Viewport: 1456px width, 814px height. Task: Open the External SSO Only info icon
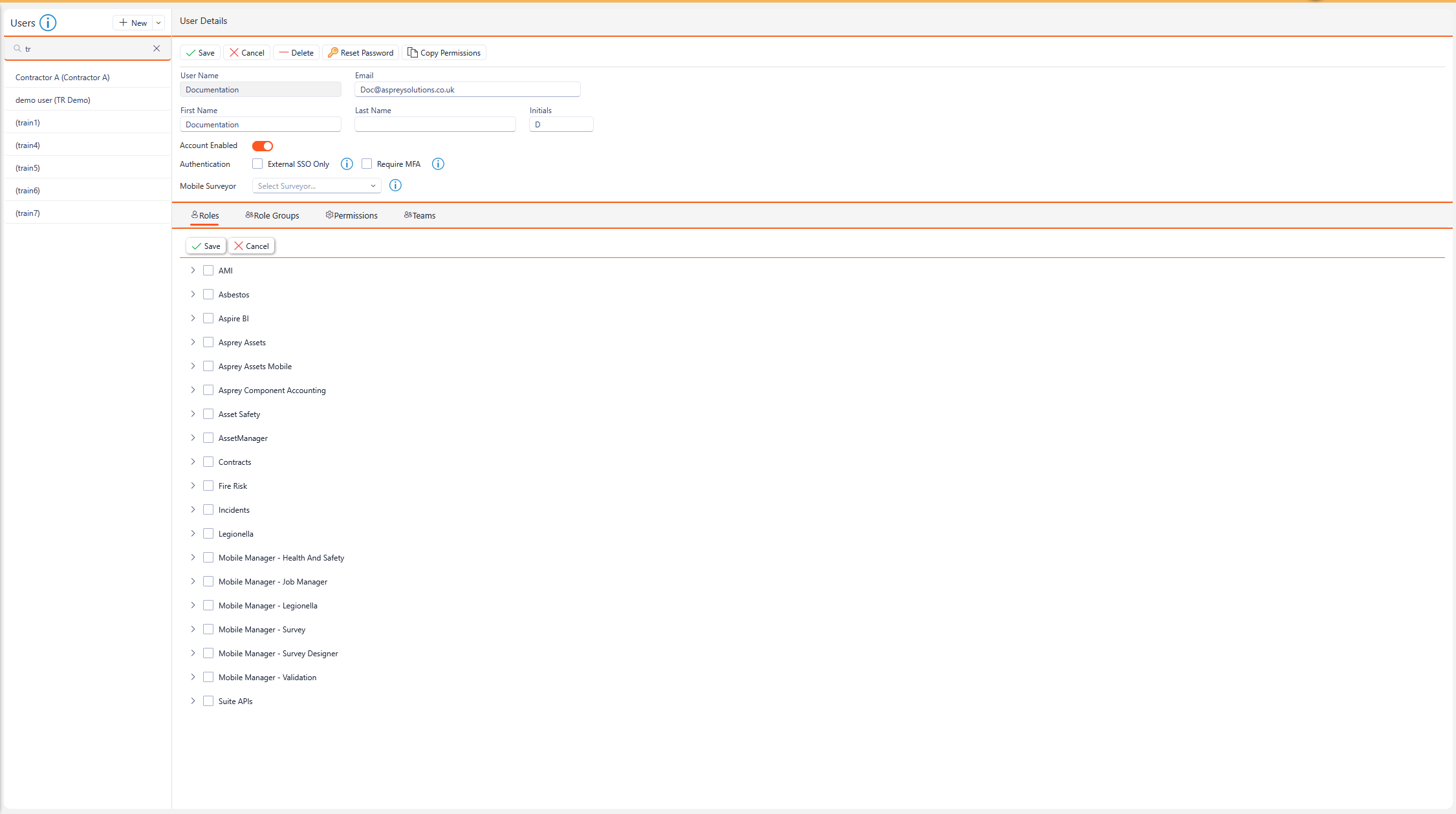[x=347, y=164]
